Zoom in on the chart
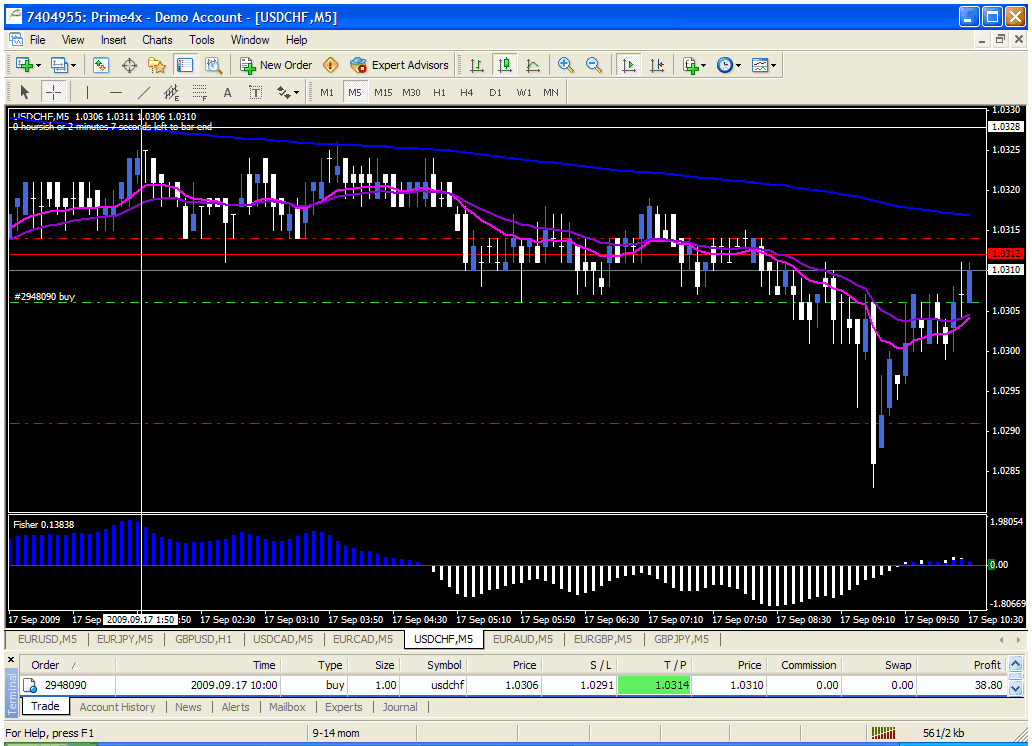This screenshot has width=1032, height=746. tap(565, 65)
